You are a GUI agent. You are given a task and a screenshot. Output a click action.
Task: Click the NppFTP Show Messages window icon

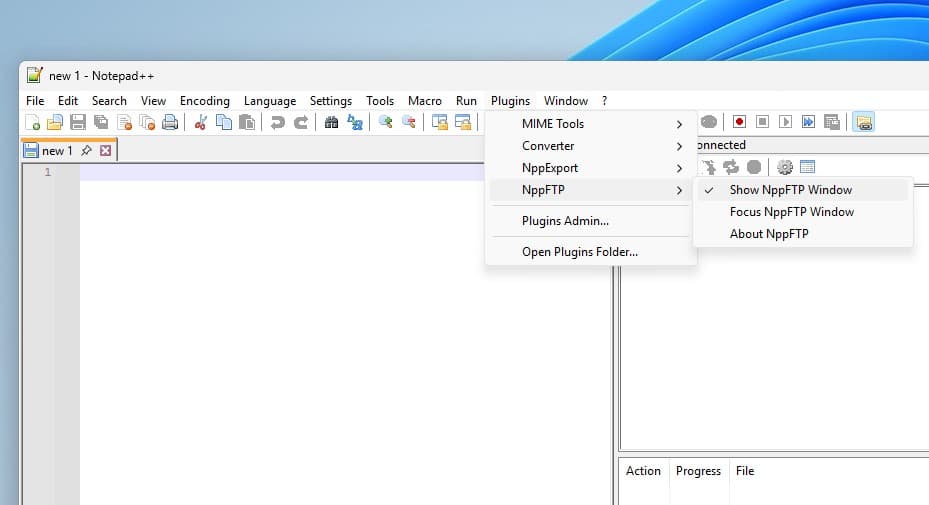808,167
